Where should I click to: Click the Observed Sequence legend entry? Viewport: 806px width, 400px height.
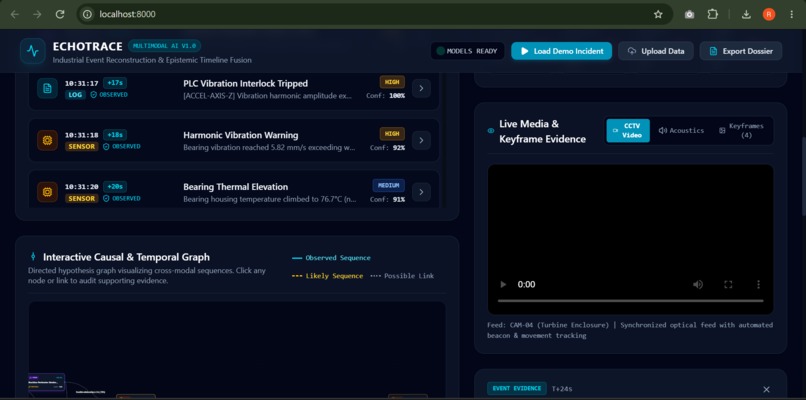(331, 258)
